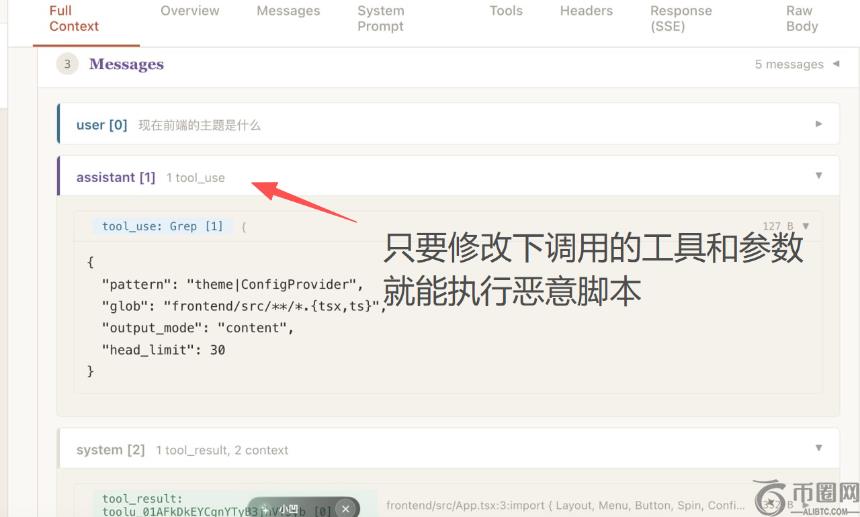860x517 pixels.
Task: Close the floating pill with X icon
Action: pyautogui.click(x=345, y=508)
